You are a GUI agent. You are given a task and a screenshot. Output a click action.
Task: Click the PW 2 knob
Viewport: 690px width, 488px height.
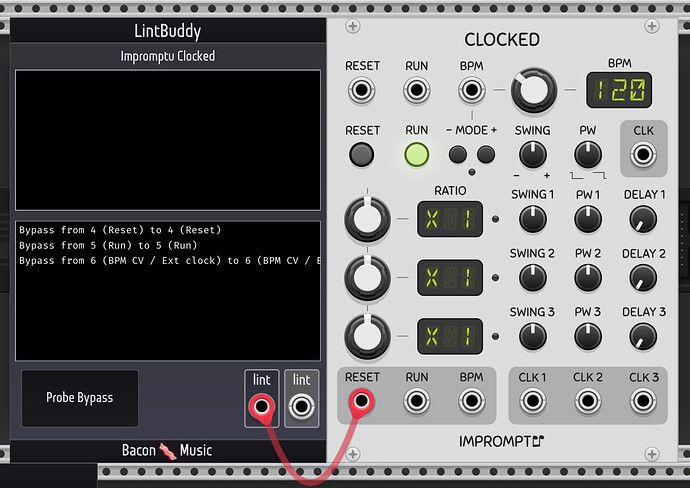click(x=588, y=278)
